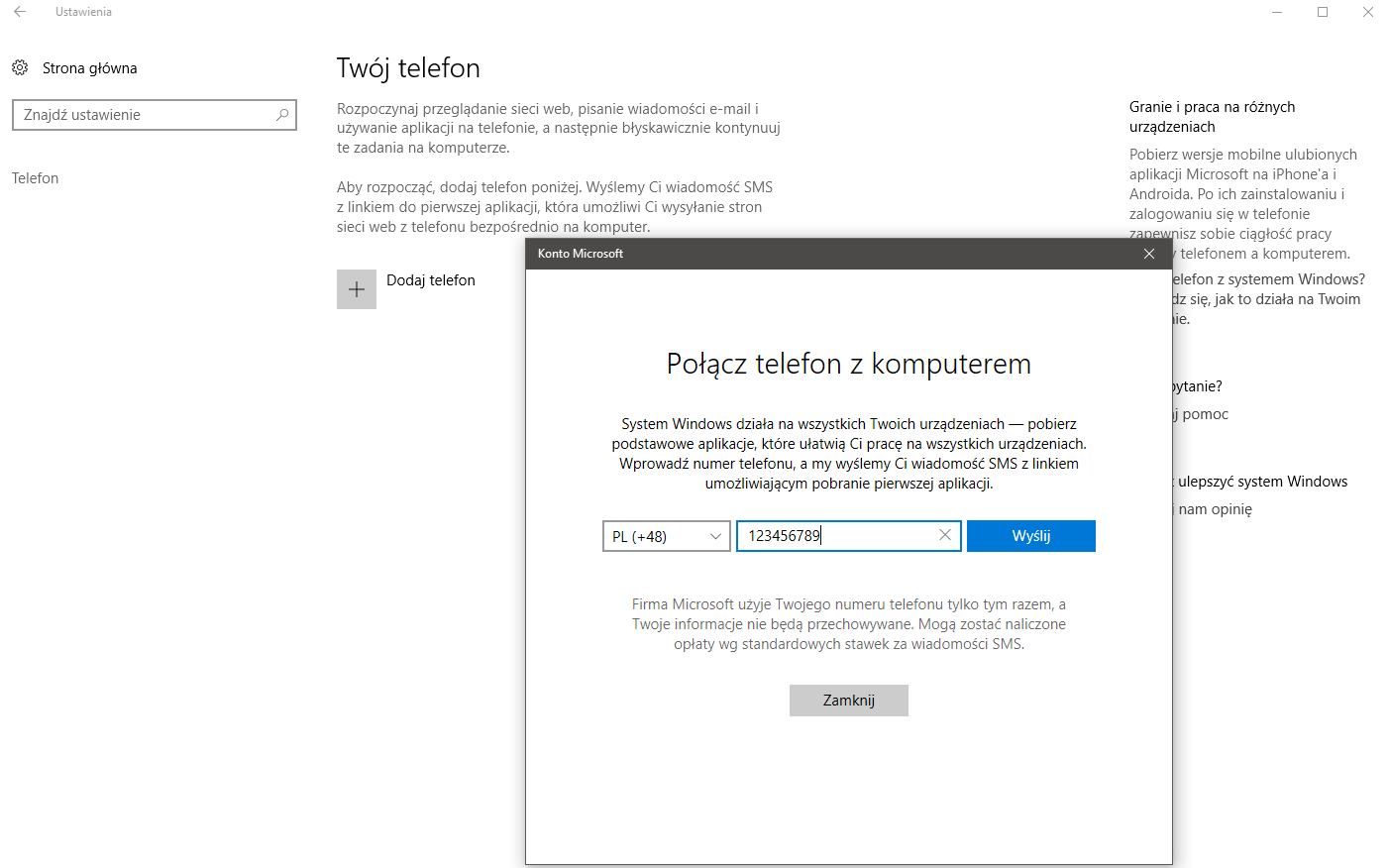The height and width of the screenshot is (868, 1390).
Task: Clear the phone number with the X icon
Action: tap(945, 535)
